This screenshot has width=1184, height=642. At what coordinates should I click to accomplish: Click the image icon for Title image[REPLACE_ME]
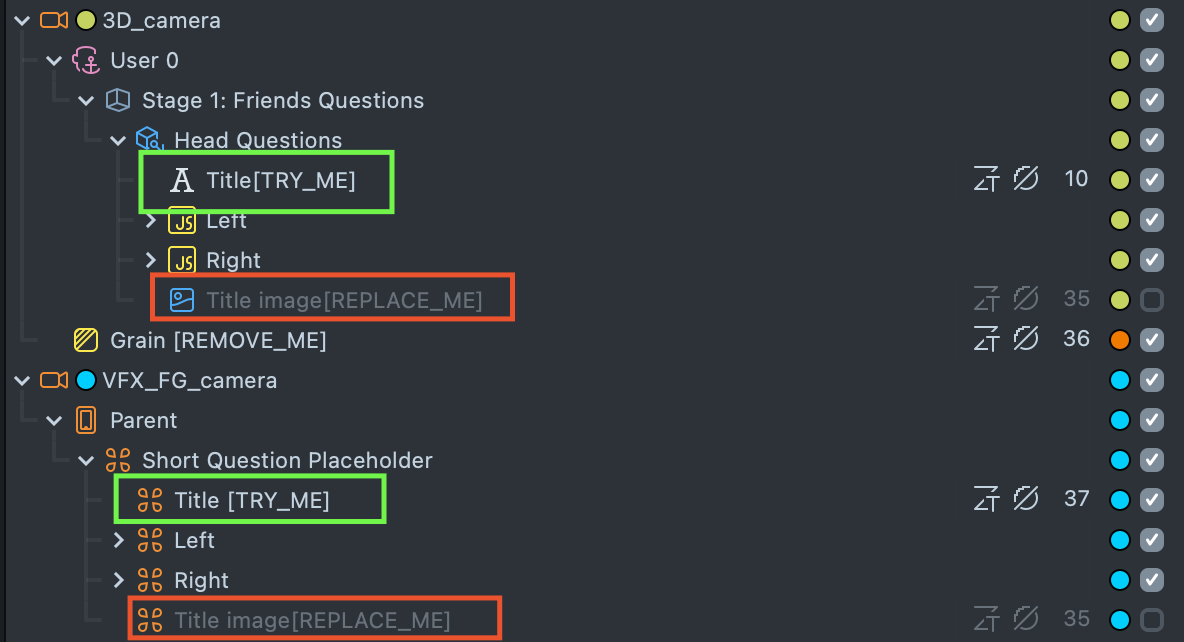pyautogui.click(x=182, y=300)
